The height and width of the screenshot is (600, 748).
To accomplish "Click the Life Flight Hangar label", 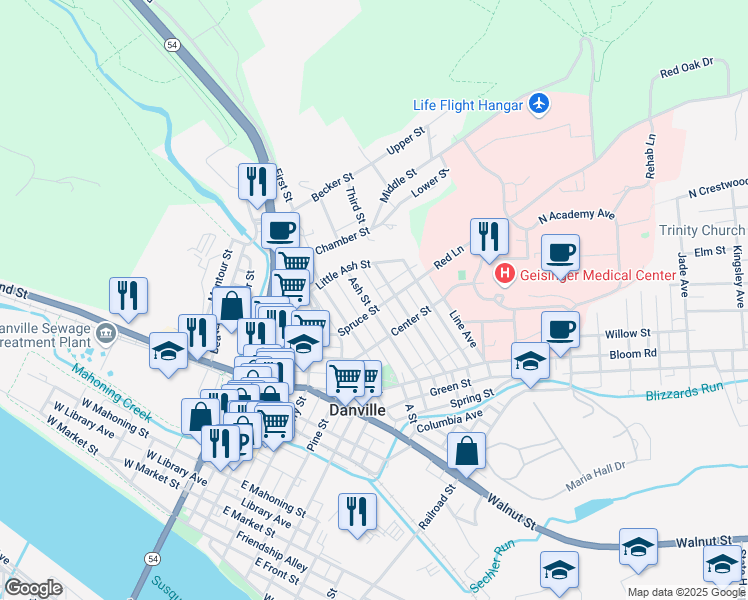I will (x=468, y=105).
